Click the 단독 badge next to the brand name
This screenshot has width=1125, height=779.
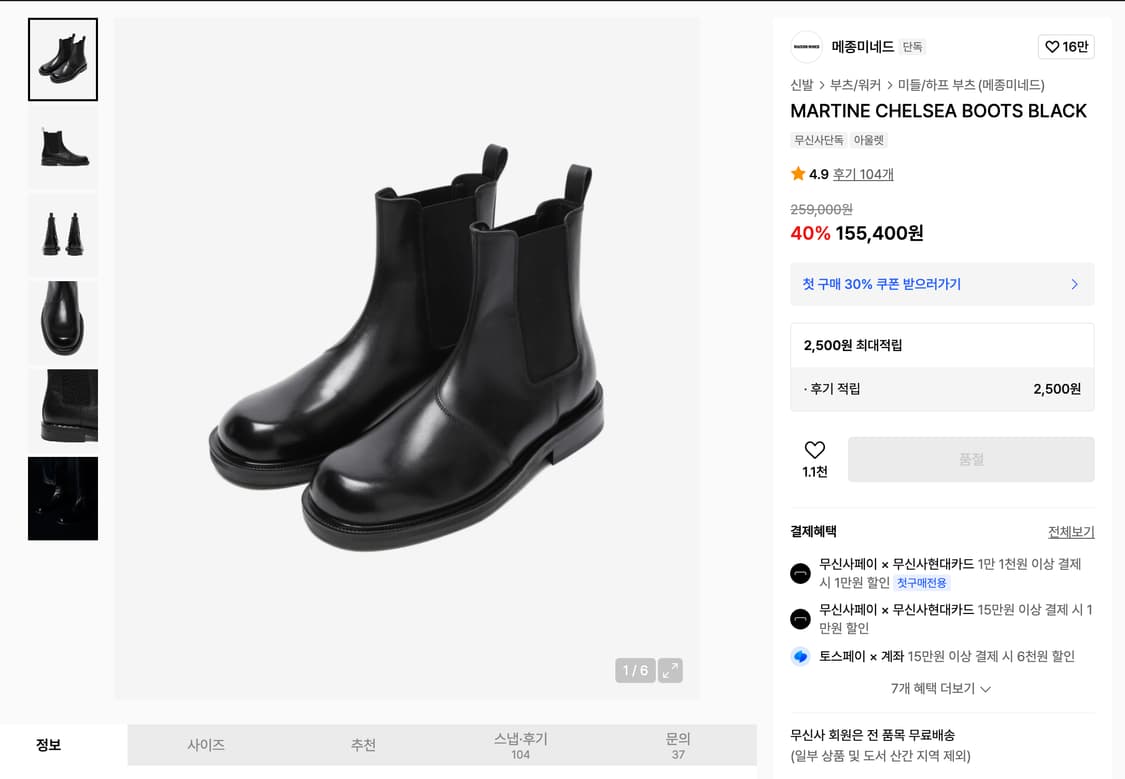(911, 47)
